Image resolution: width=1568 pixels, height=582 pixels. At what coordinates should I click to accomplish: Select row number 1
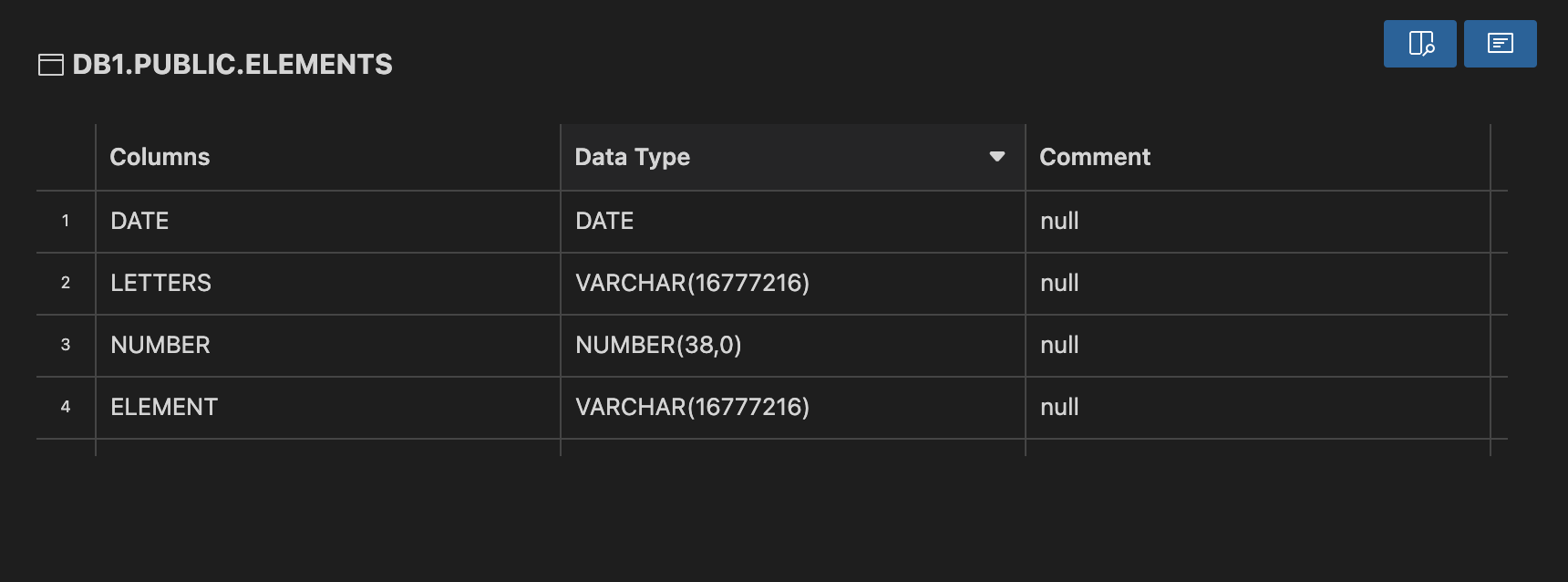66,221
